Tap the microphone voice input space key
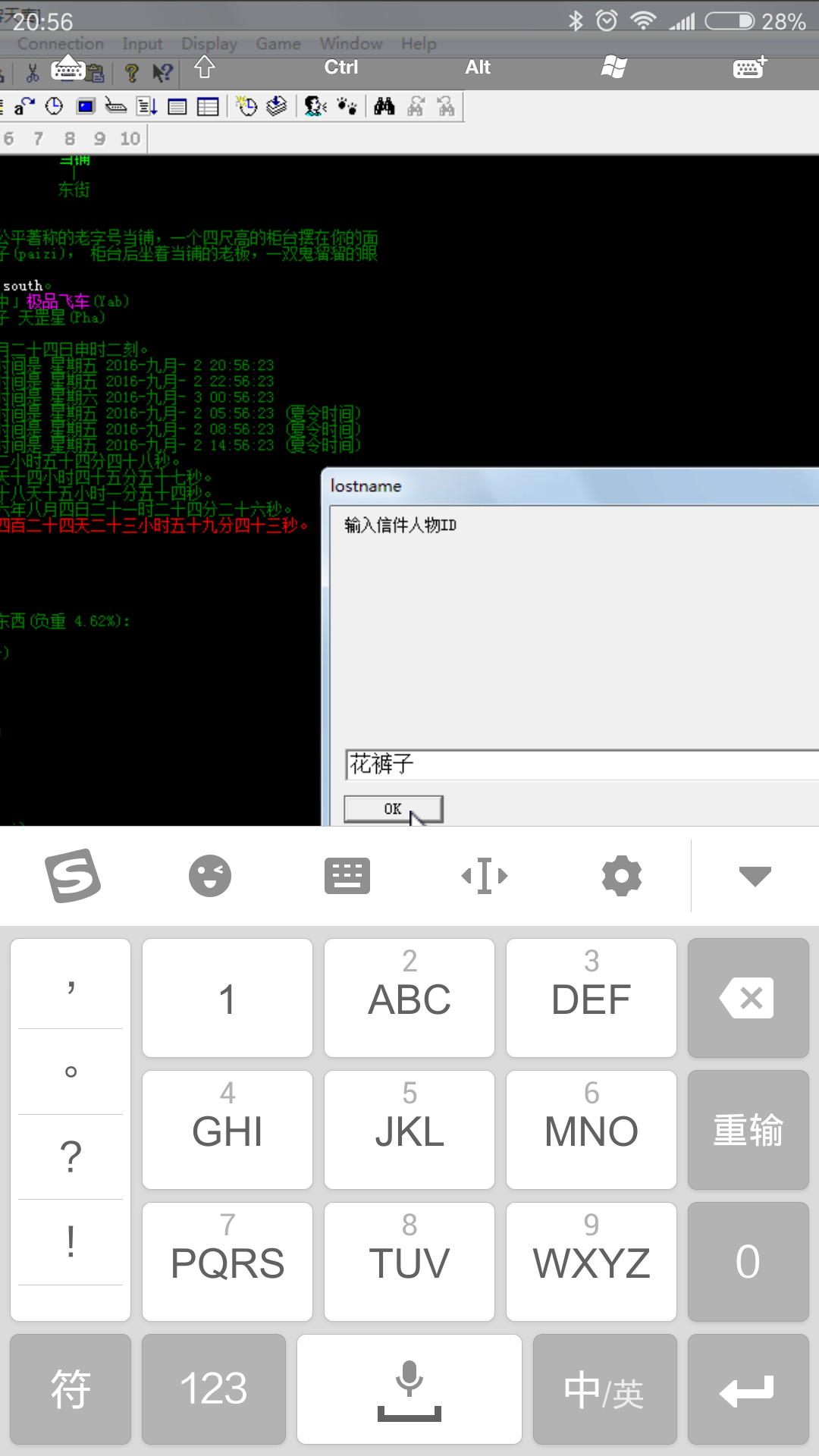819x1456 pixels. point(409,1389)
